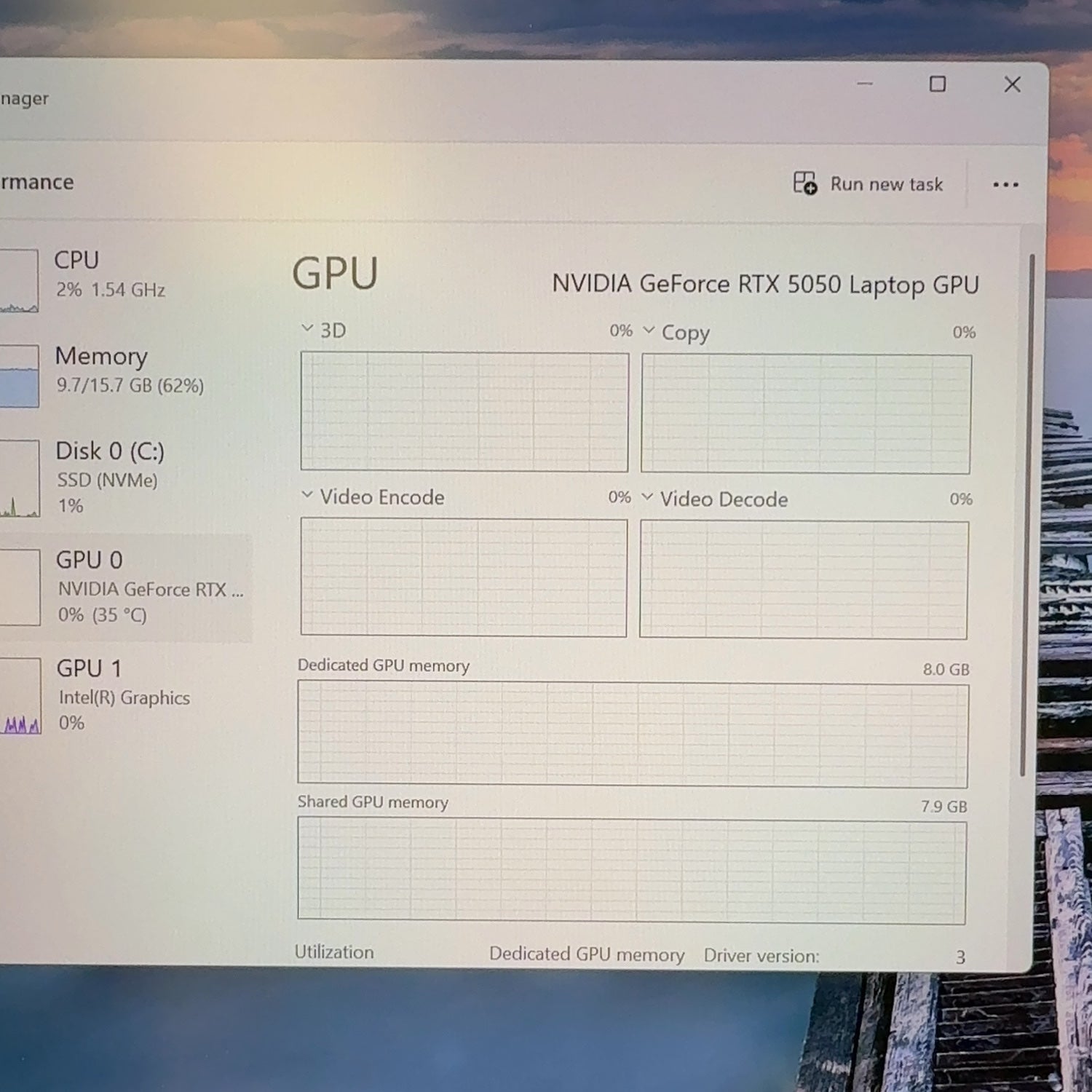Click the Video Encode utilization graph
Viewport: 1092px width, 1092px height.
pos(464,577)
